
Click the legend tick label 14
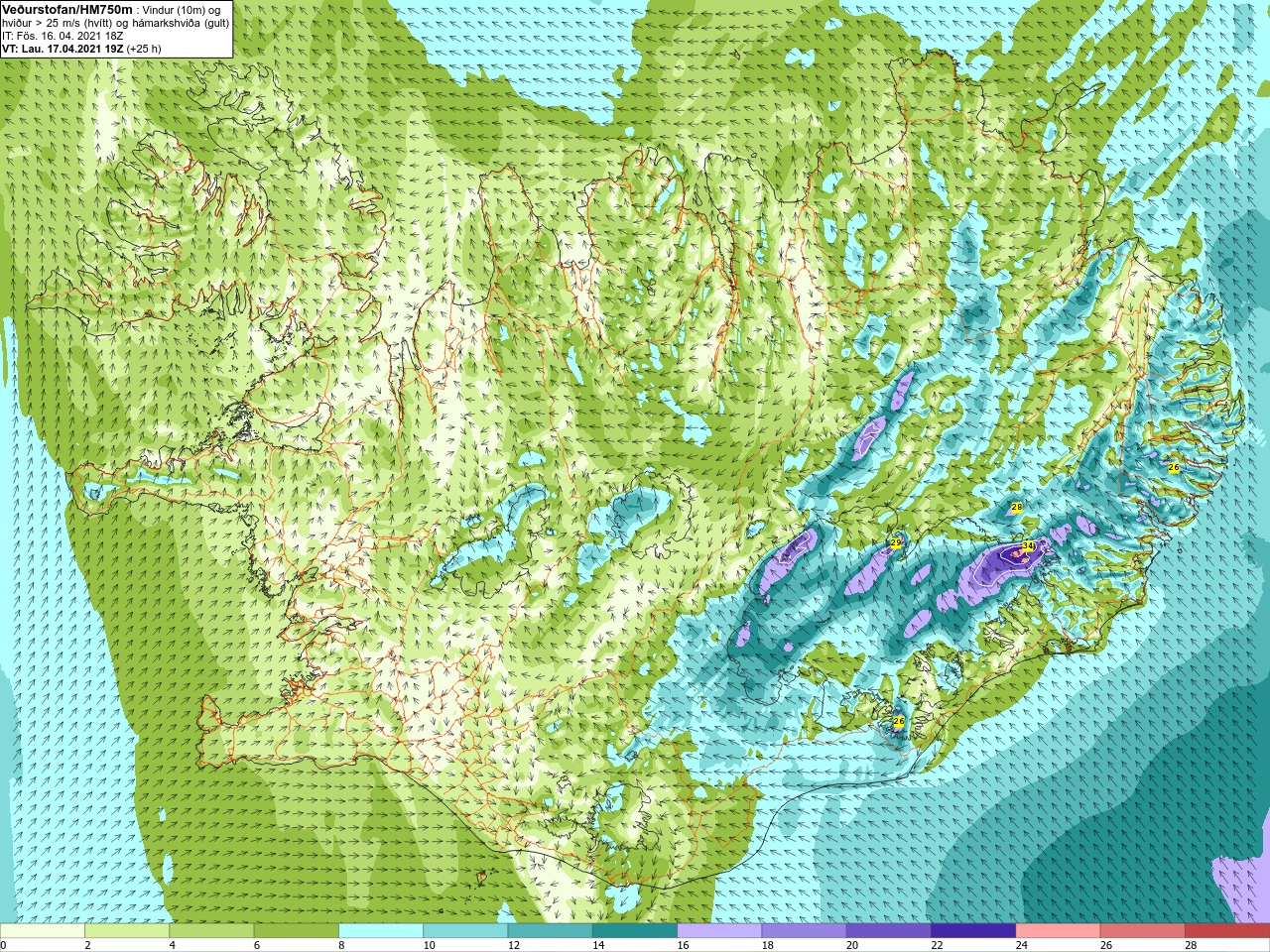click(x=598, y=946)
